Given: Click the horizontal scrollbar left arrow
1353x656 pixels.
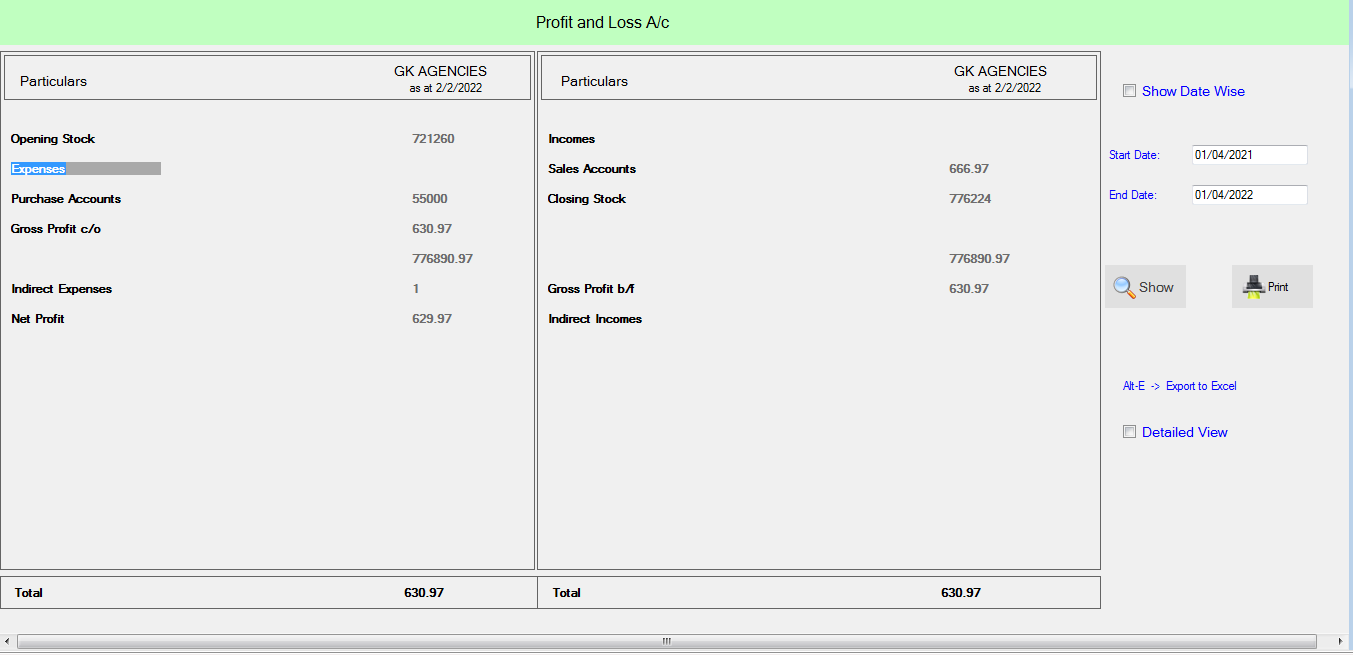Looking at the screenshot, I should [8, 641].
